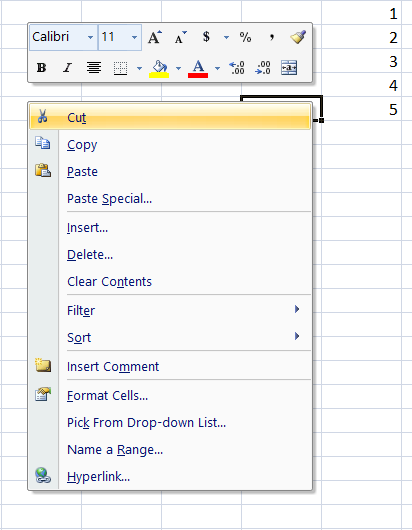Click the Increase Font Size icon
The image size is (412, 530).
[155, 37]
